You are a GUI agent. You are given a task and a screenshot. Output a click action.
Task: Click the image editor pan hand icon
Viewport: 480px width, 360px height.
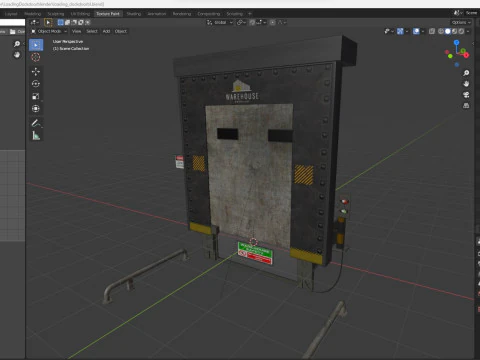tap(17, 55)
